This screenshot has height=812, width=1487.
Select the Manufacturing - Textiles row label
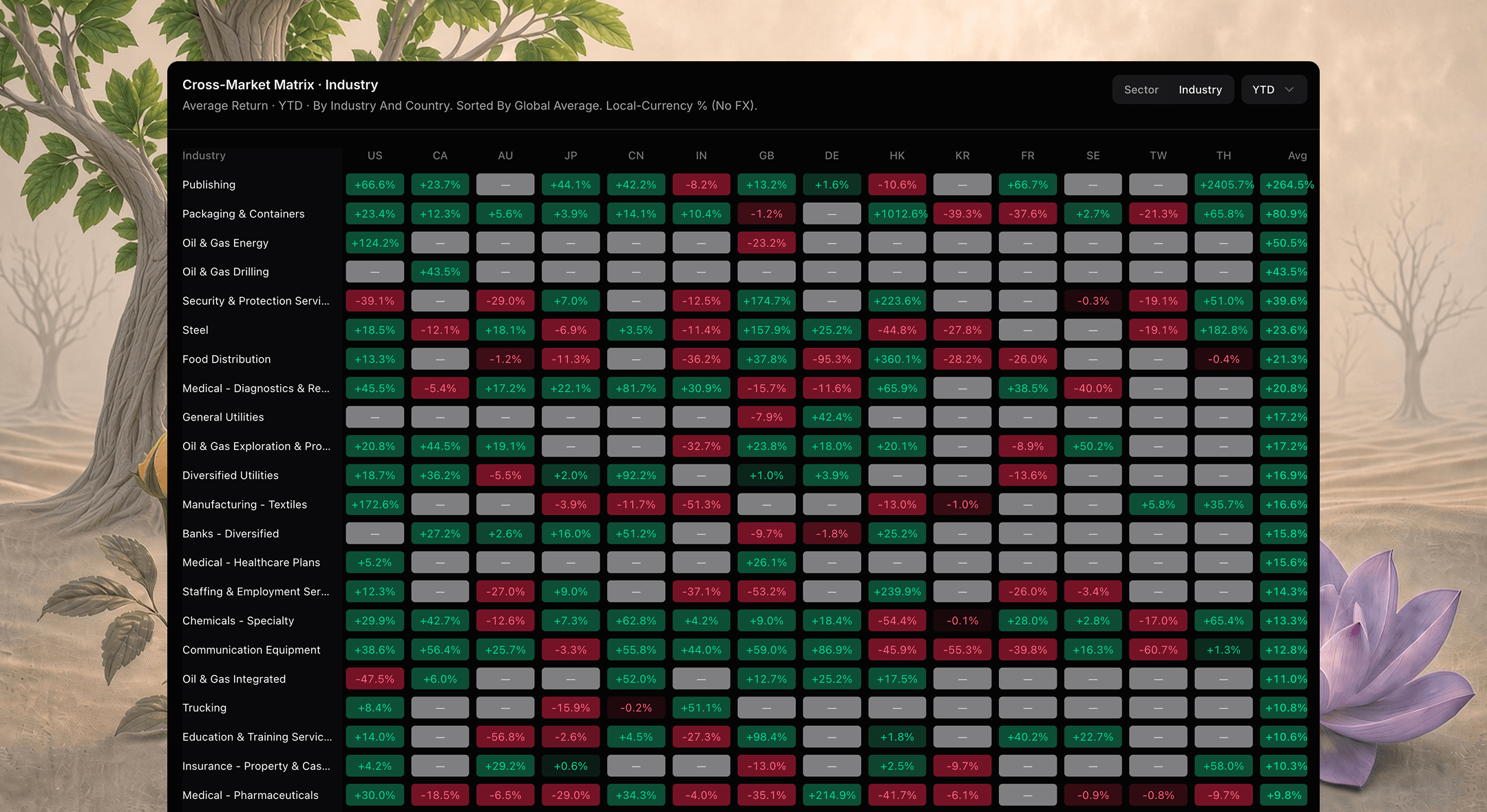[244, 504]
